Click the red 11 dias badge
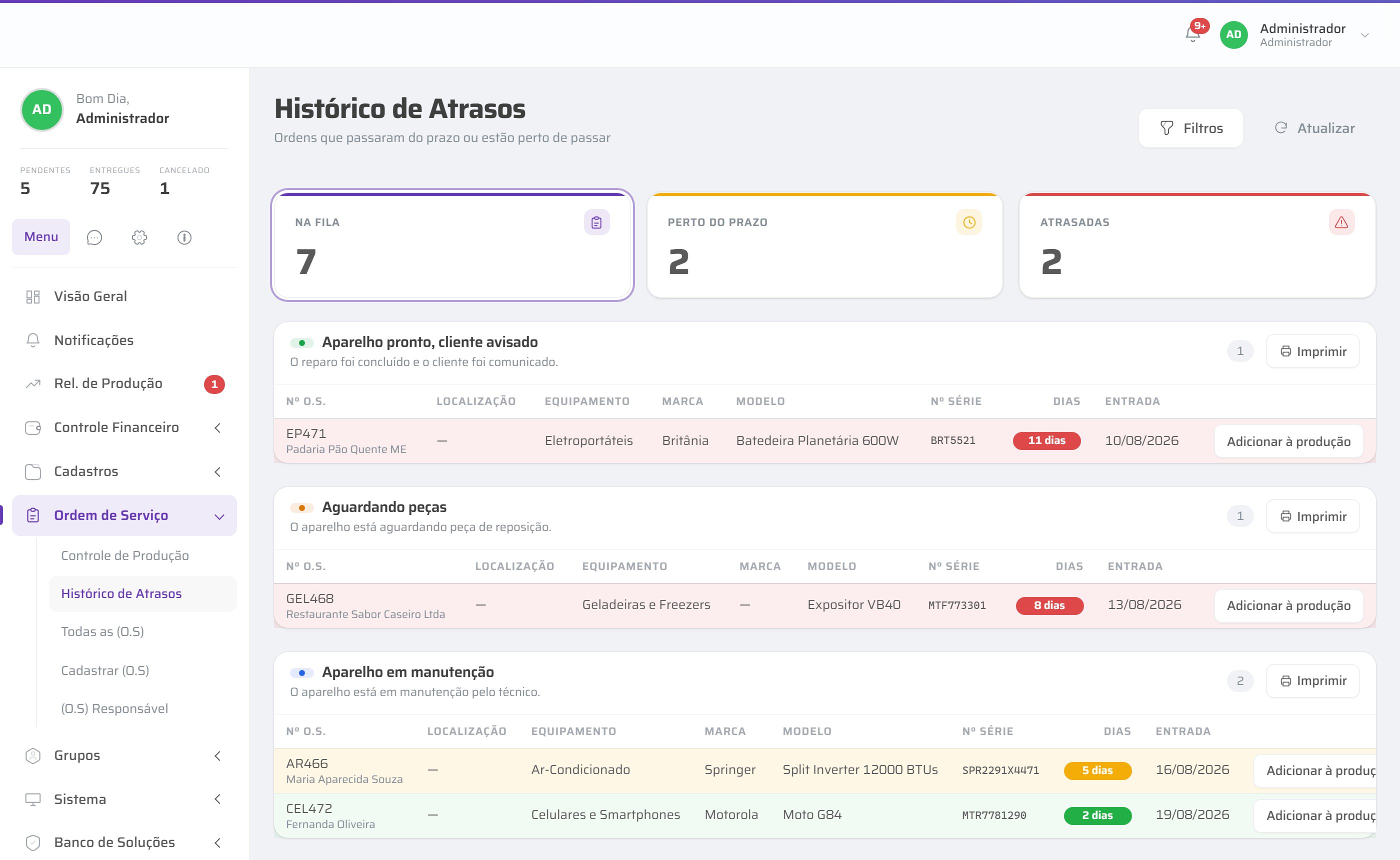The width and height of the screenshot is (1400, 860). pos(1046,441)
